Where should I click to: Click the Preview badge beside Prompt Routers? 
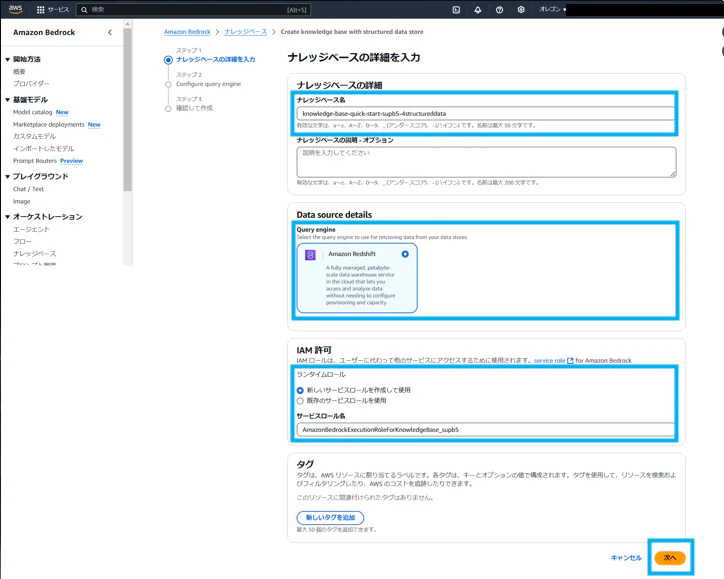click(x=72, y=161)
